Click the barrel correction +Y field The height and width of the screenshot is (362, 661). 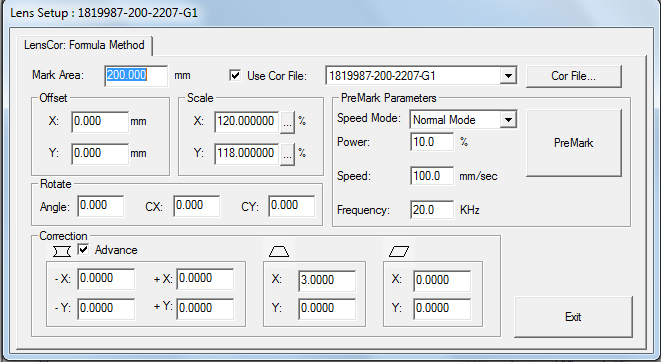[x=205, y=309]
